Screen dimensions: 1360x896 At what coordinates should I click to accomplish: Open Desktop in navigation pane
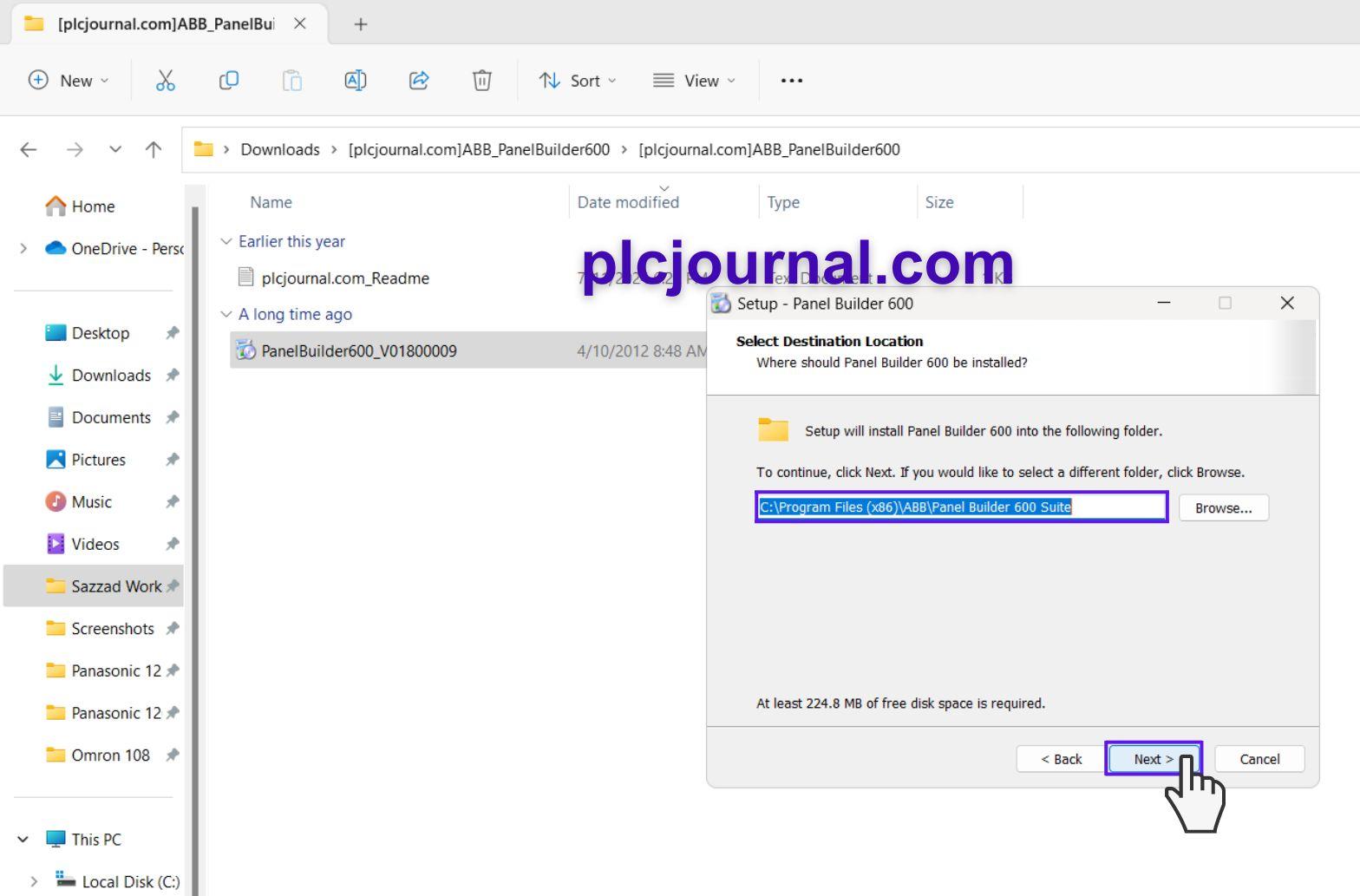click(101, 333)
